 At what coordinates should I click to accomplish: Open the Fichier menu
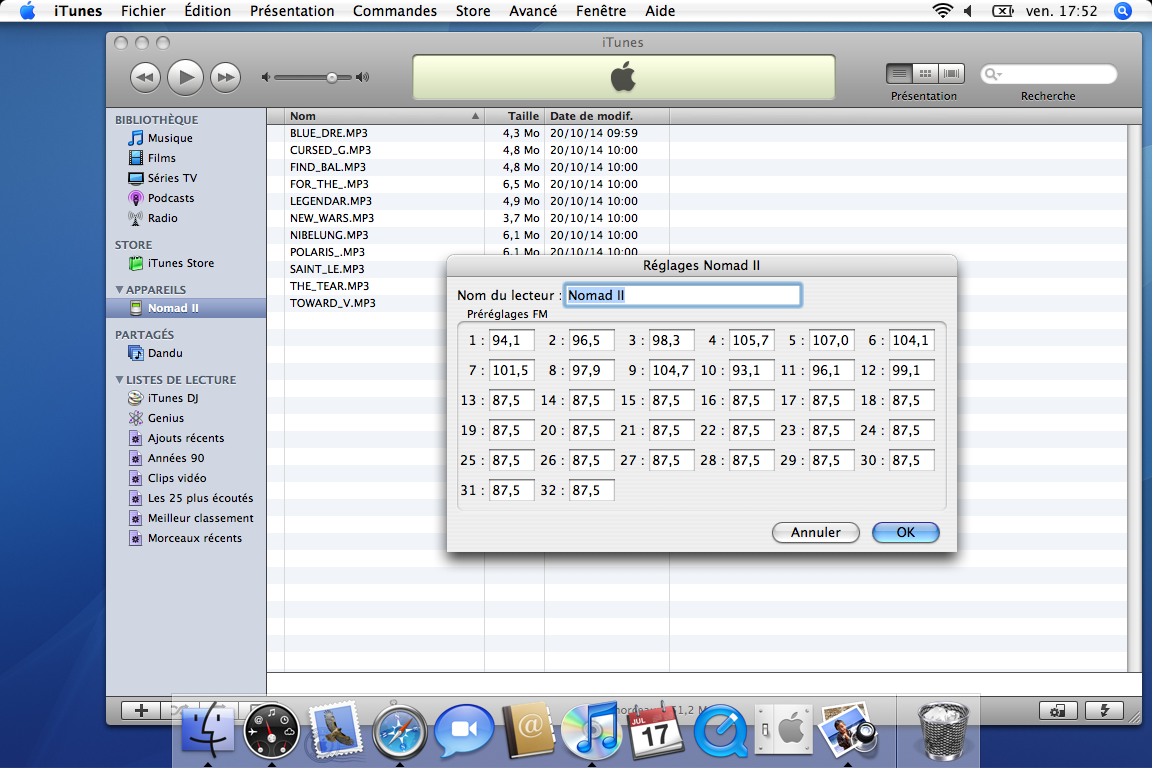(x=143, y=11)
